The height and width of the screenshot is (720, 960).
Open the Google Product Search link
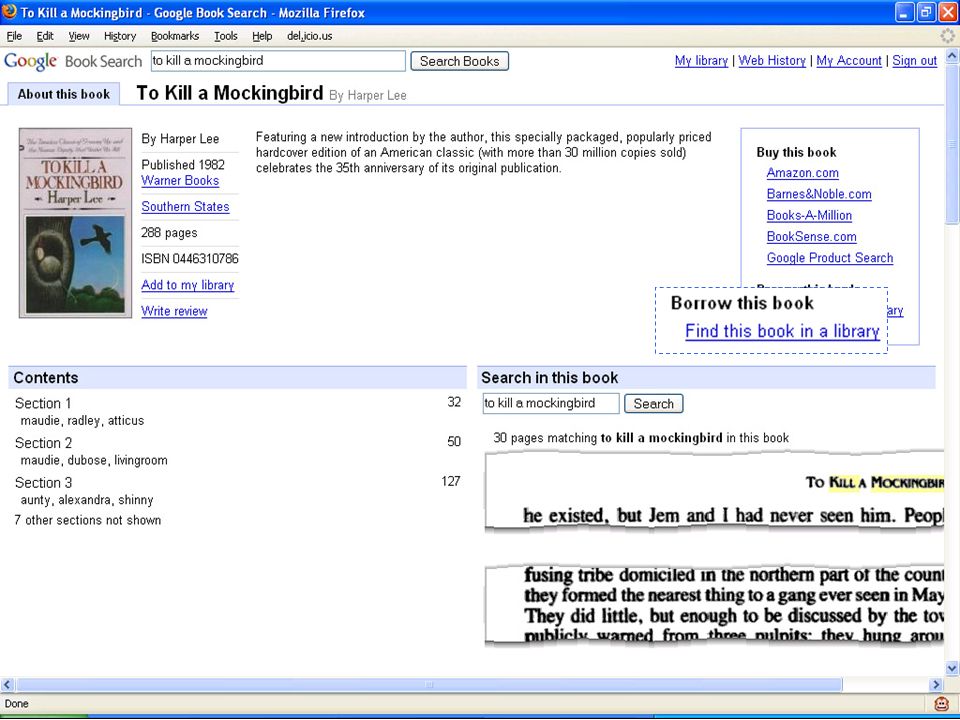coord(830,258)
